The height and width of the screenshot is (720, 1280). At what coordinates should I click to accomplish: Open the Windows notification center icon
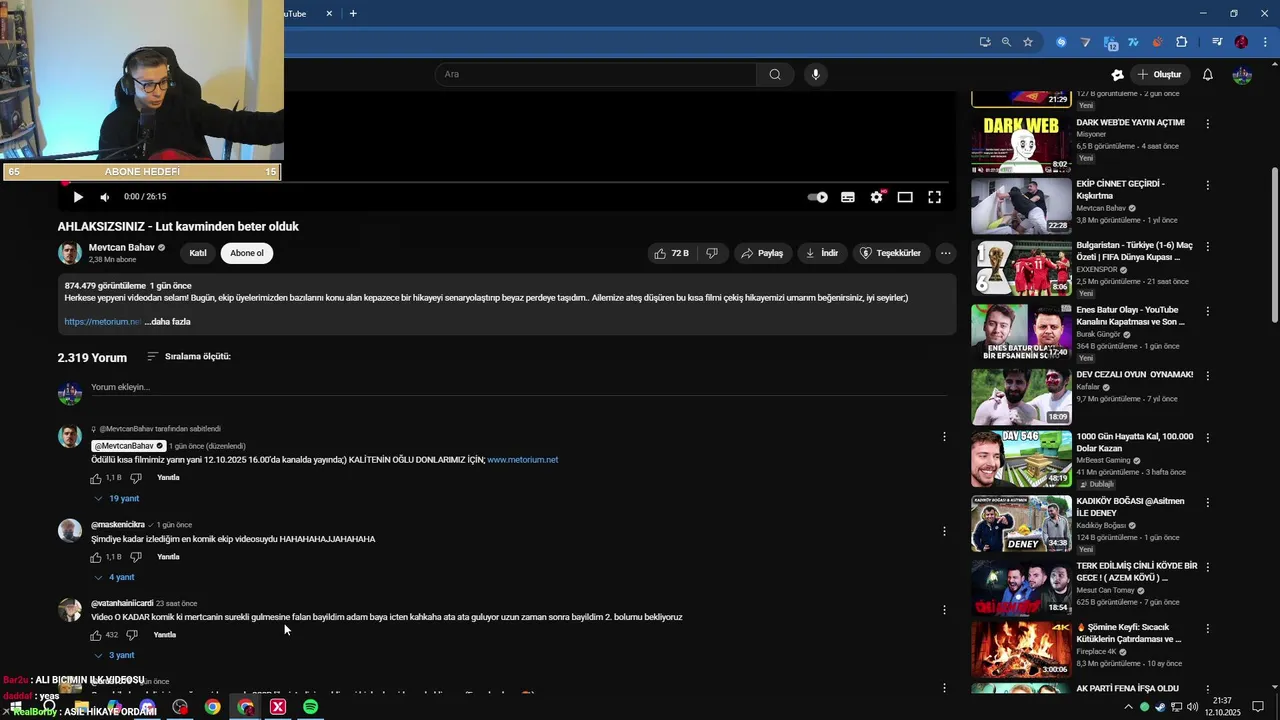(1259, 707)
